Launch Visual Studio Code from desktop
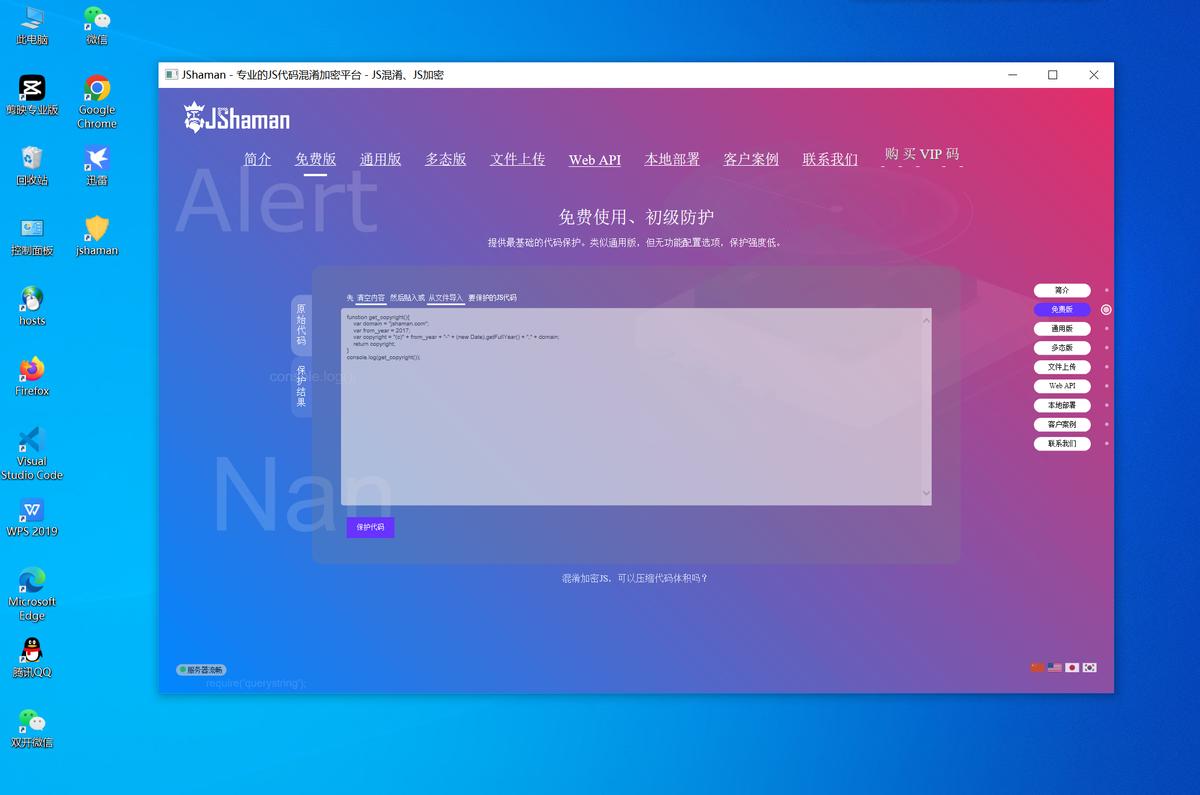 coord(32,451)
